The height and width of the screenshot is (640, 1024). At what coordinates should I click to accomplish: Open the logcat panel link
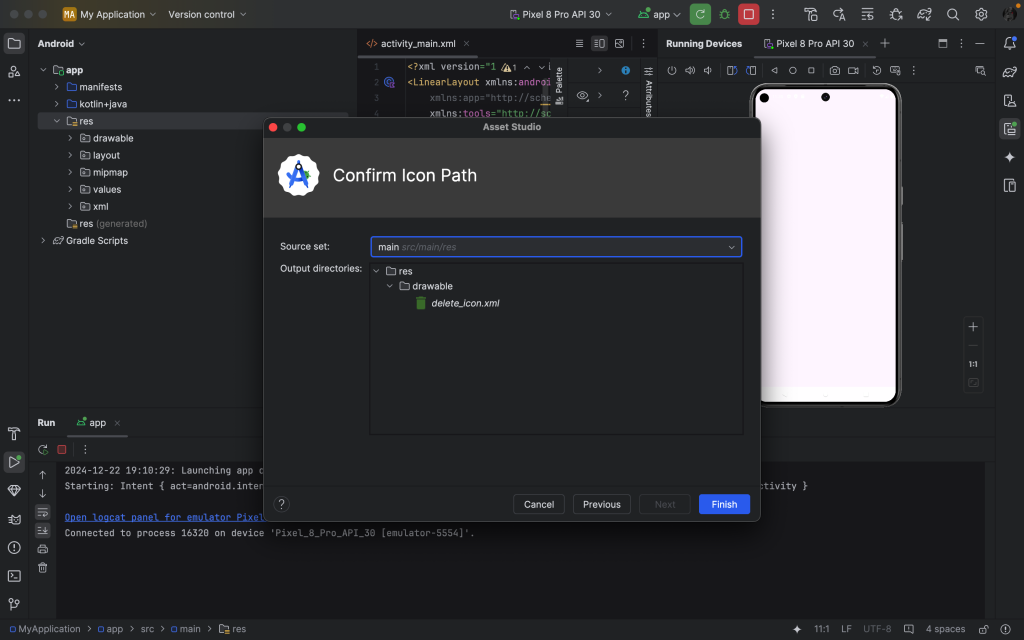coord(164,517)
